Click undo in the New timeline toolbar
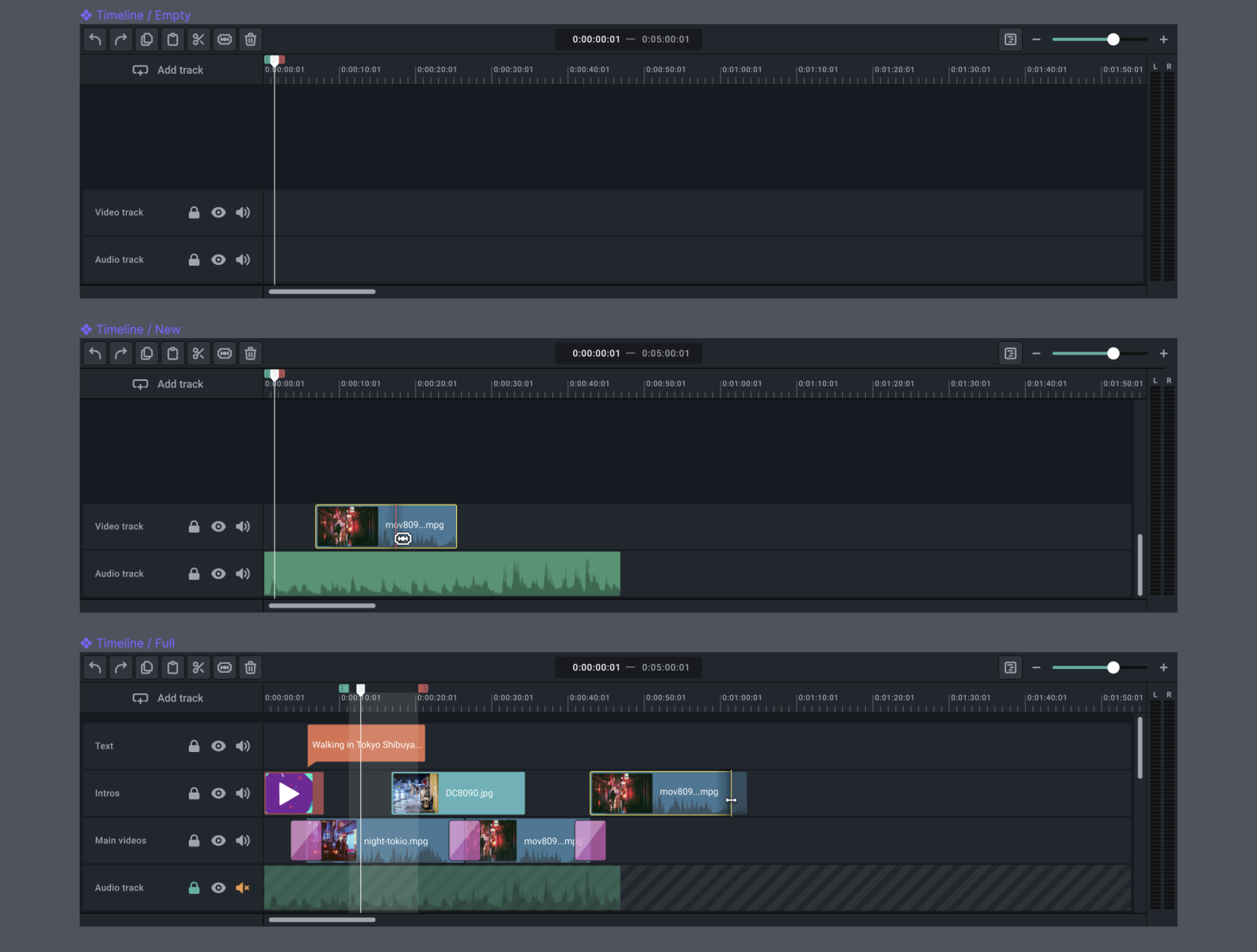1257x952 pixels. pos(95,353)
